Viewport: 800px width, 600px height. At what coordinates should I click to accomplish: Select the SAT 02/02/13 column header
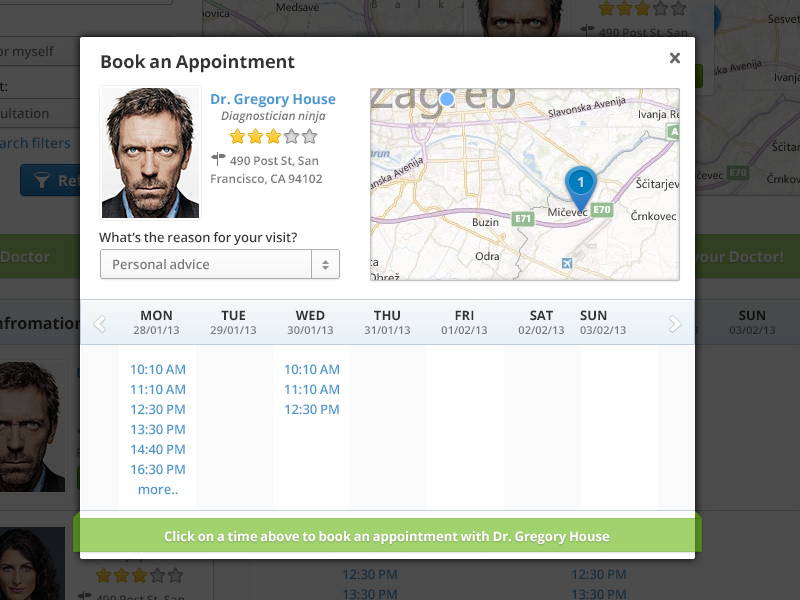click(x=540, y=320)
